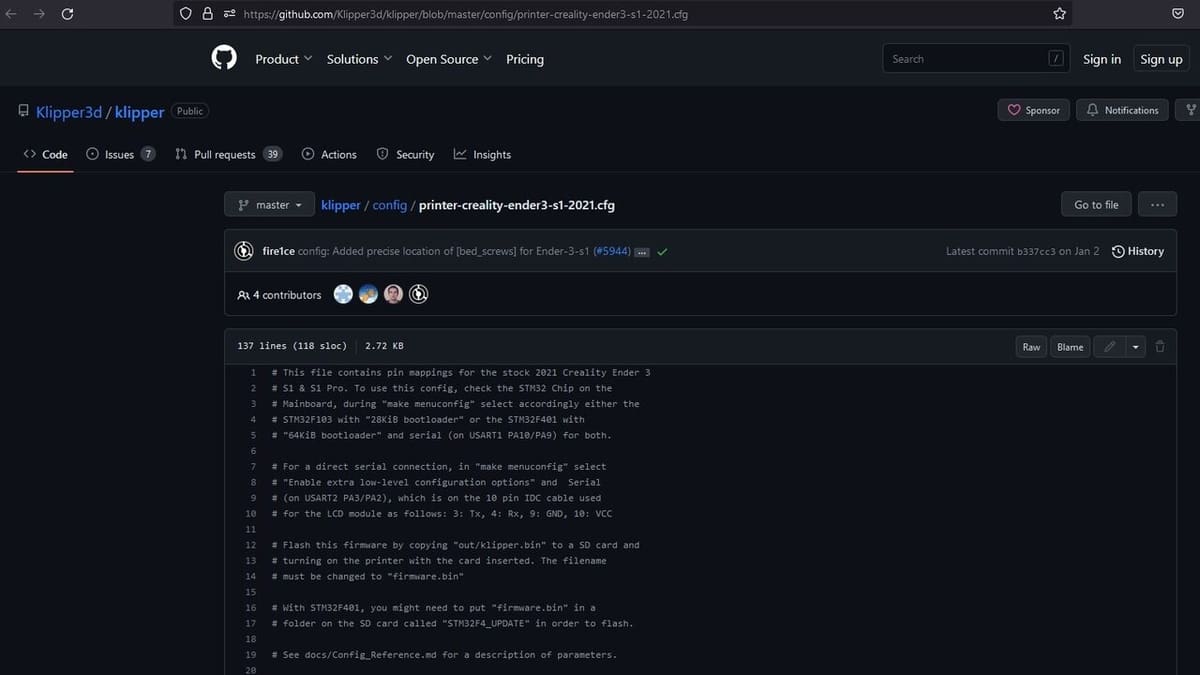Screen dimensions: 1200x675
Task: Open third contributor avatar
Action: [x=394, y=294]
